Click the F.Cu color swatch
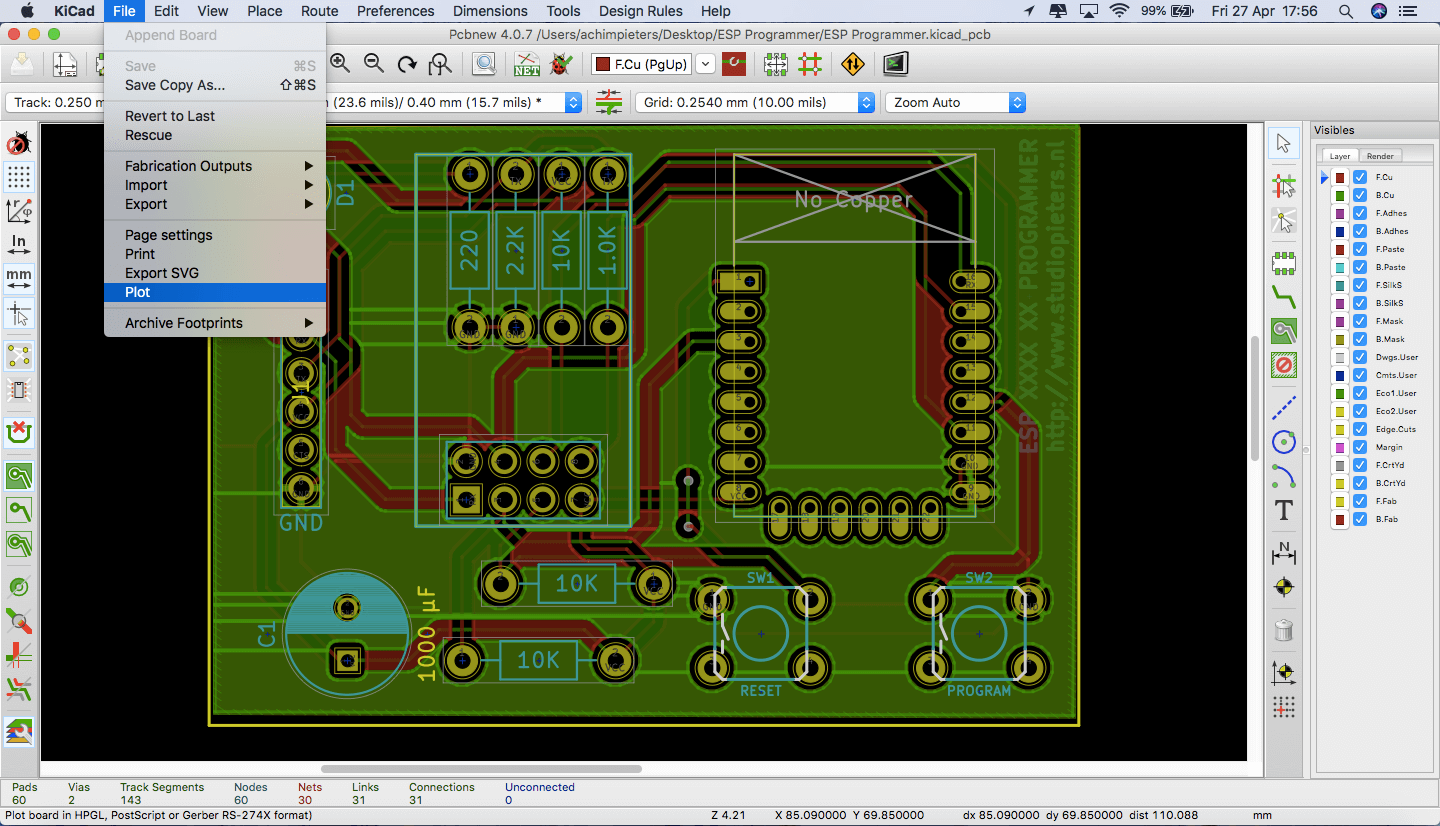The width and height of the screenshot is (1440, 826). [x=1340, y=177]
